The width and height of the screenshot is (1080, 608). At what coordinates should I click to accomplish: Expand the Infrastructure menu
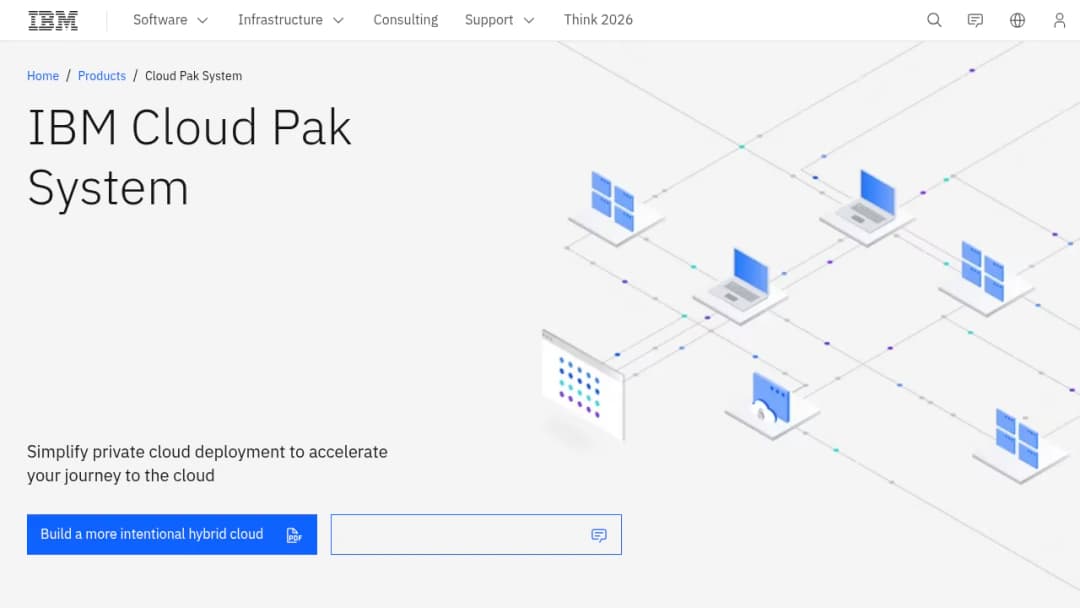(x=291, y=20)
